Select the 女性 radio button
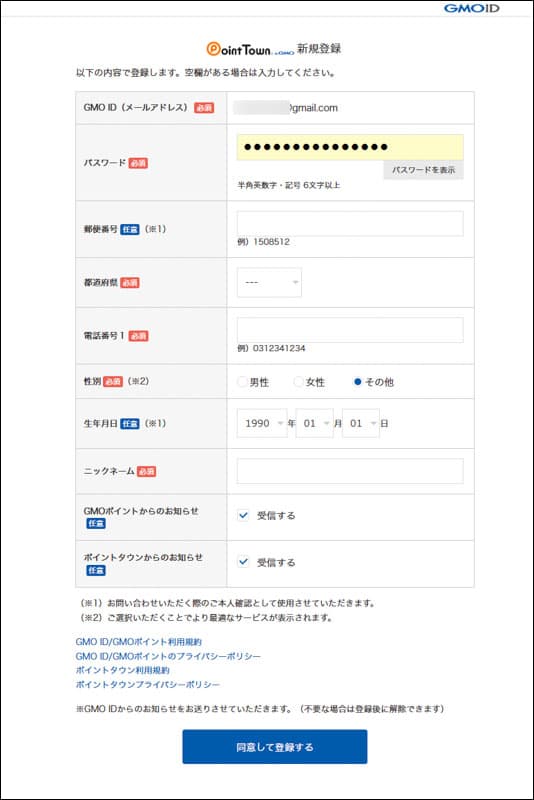This screenshot has width=534, height=800. click(298, 382)
